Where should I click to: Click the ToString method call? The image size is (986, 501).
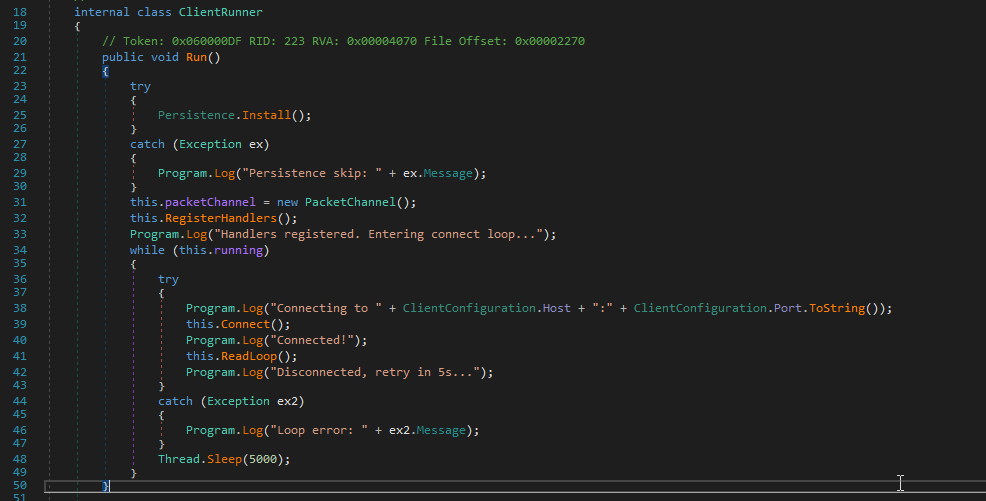coord(838,308)
